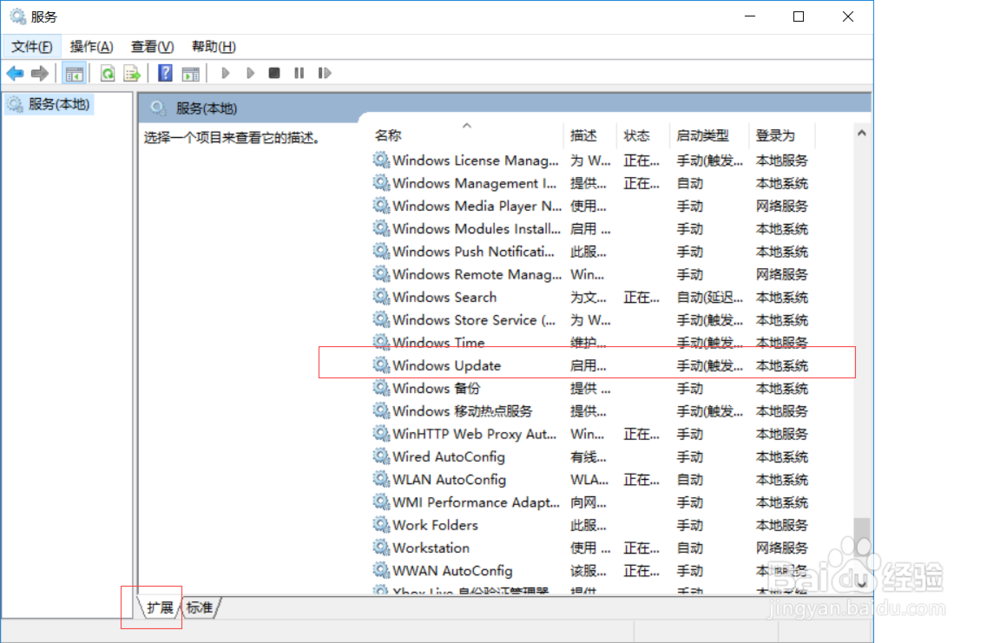The height and width of the screenshot is (643, 1000).
Task: Click the Back arrow toolbar icon
Action: [15, 73]
